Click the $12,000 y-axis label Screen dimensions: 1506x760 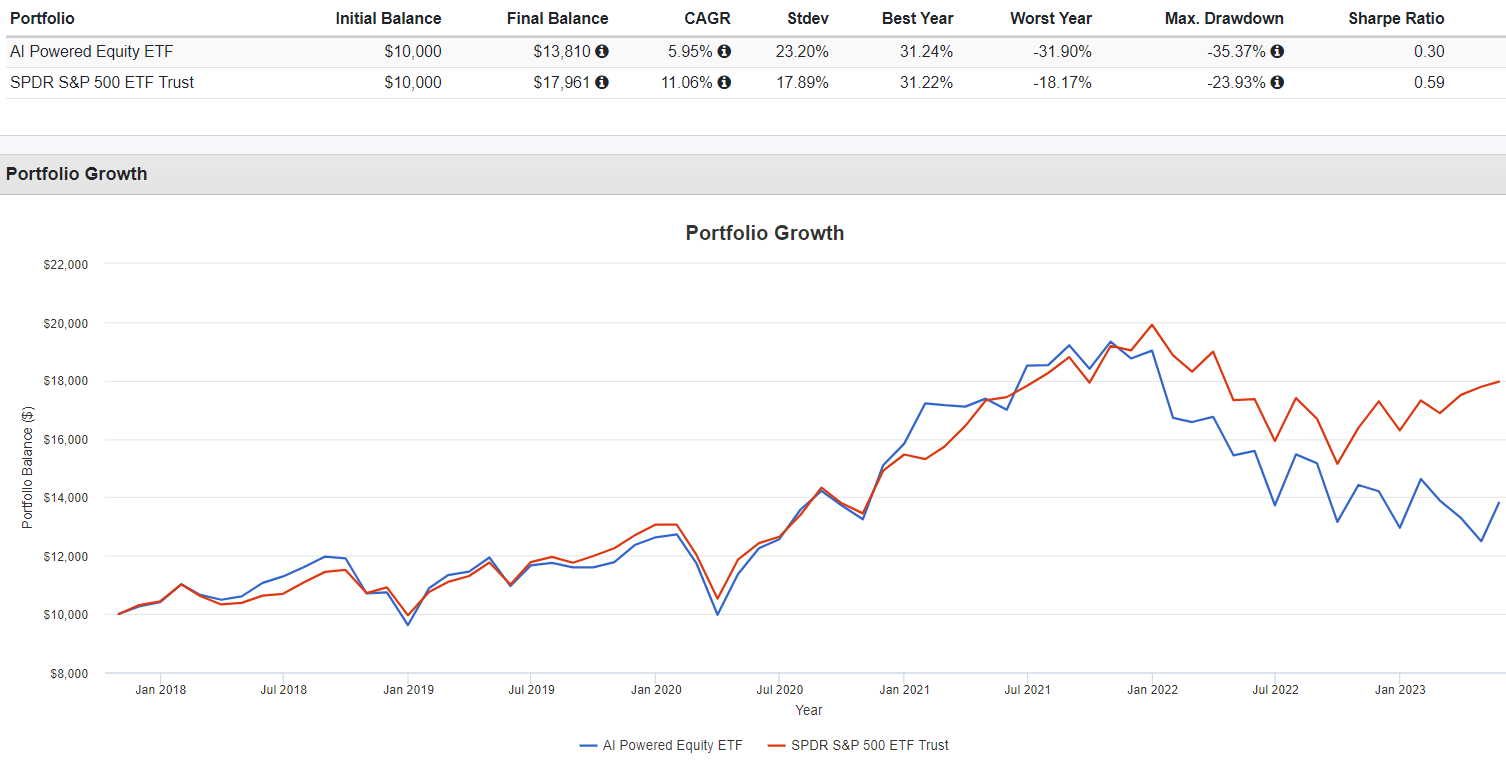point(68,557)
